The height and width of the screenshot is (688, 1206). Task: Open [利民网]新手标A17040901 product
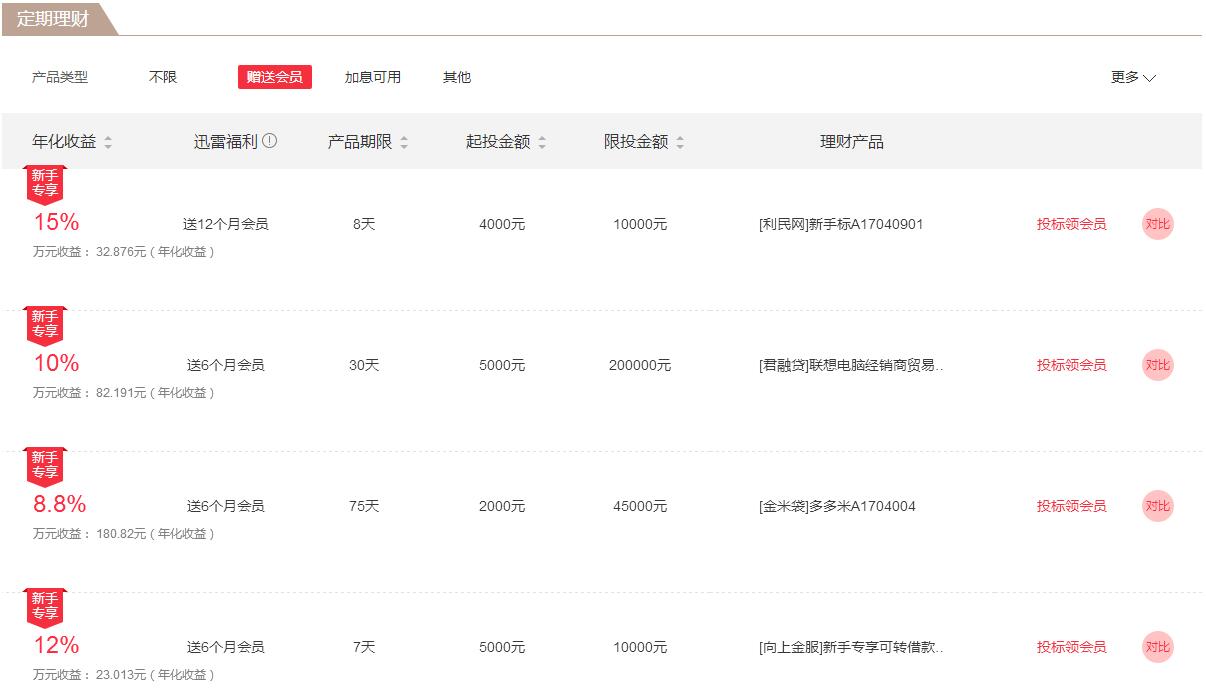pyautogui.click(x=841, y=224)
